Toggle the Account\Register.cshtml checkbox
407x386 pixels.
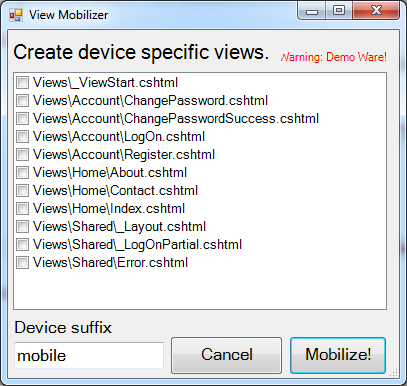click(23, 154)
